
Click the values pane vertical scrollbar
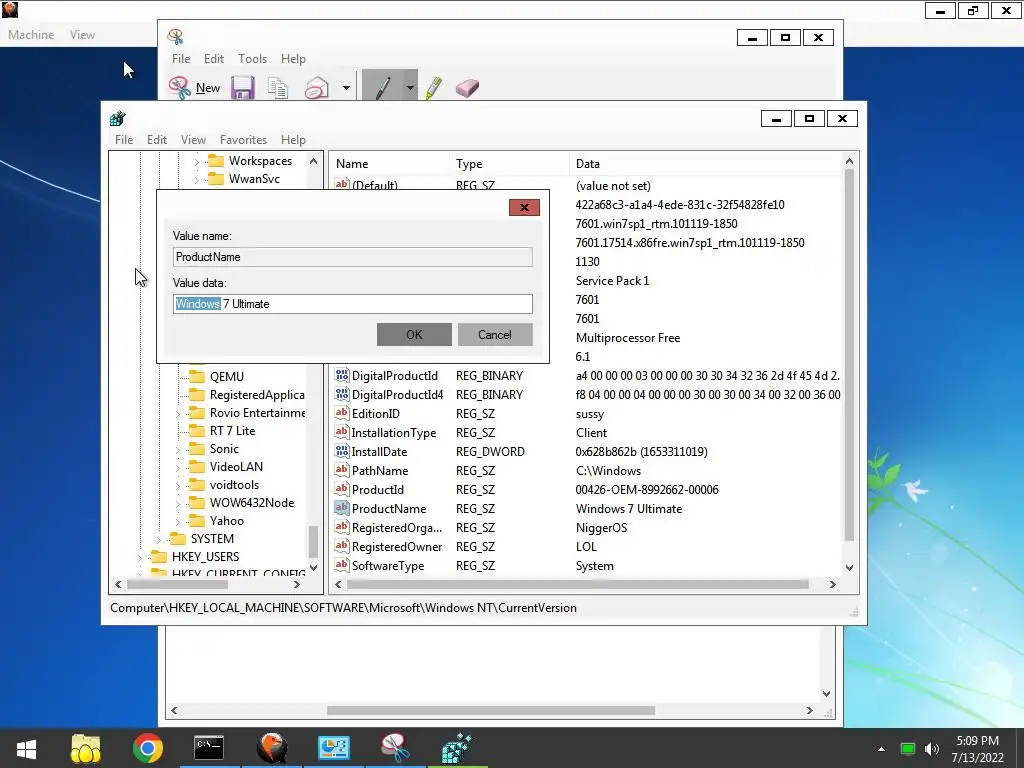click(849, 356)
